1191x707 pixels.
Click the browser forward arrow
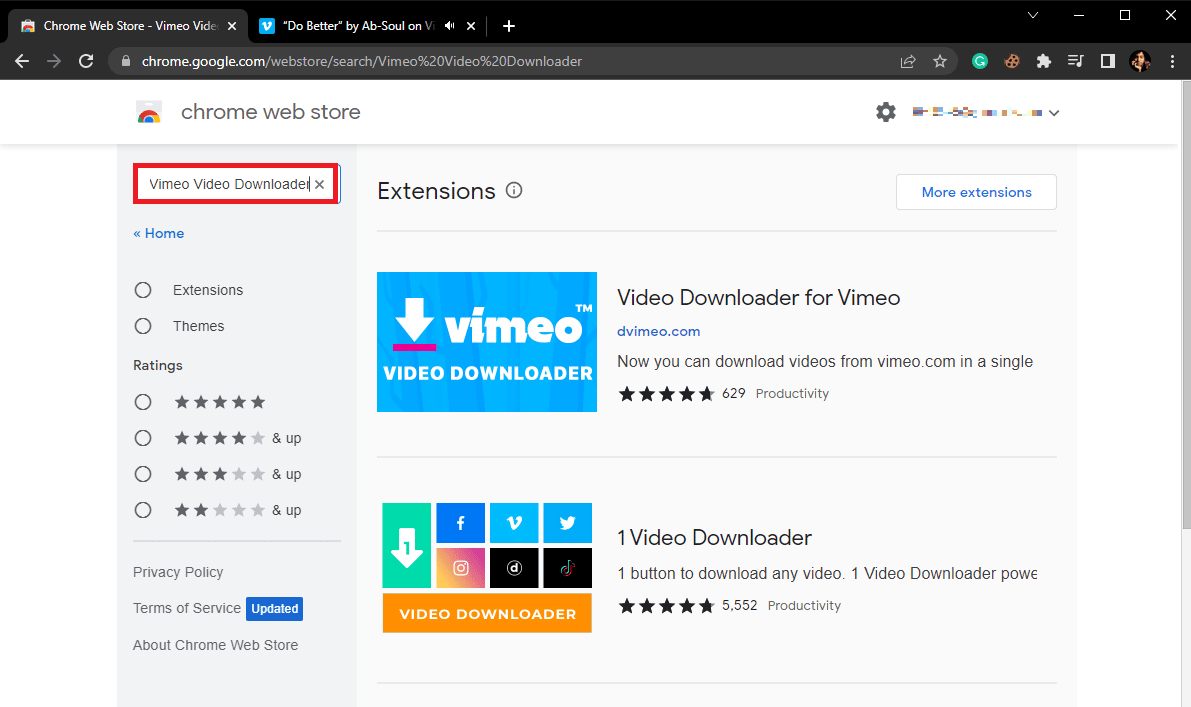click(x=54, y=62)
